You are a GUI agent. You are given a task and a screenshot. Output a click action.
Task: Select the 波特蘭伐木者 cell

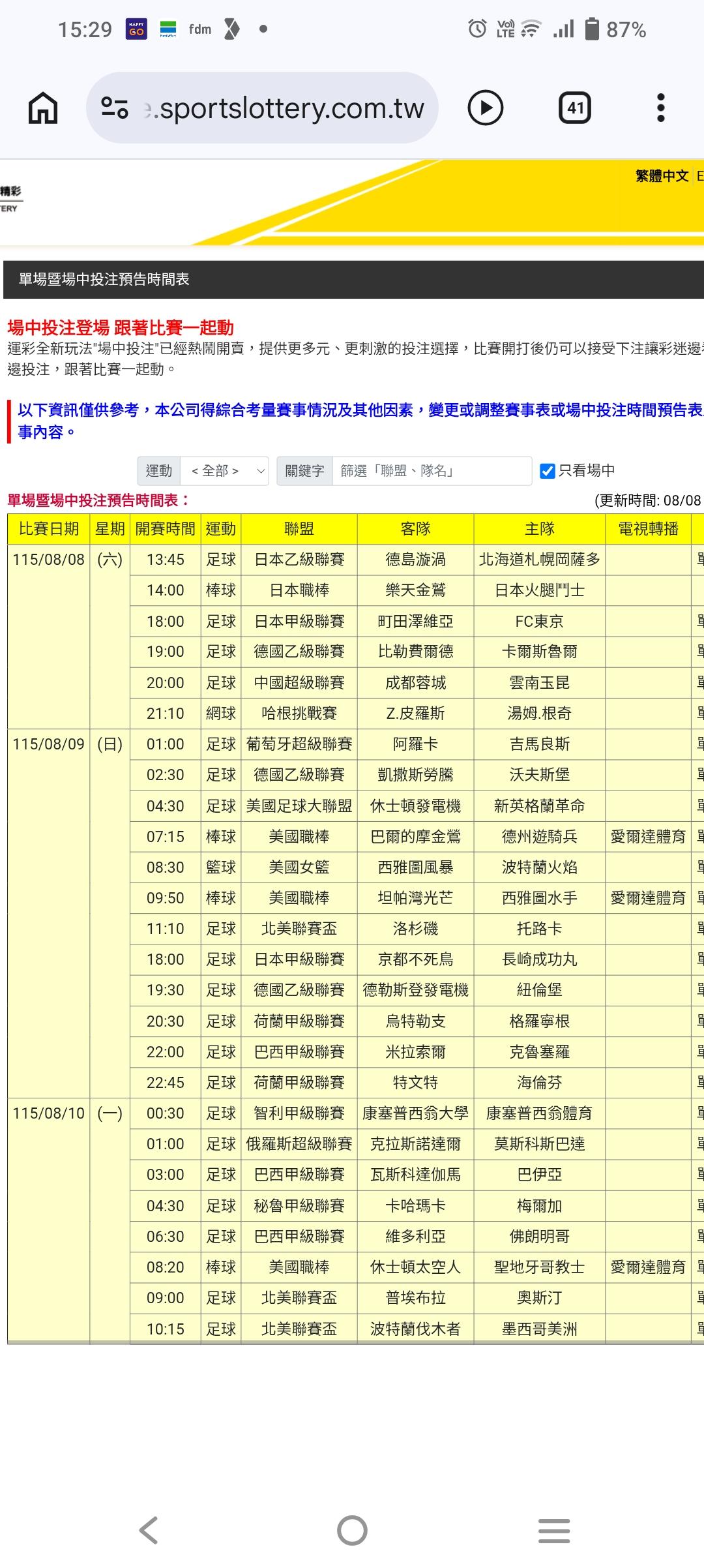[x=415, y=1329]
